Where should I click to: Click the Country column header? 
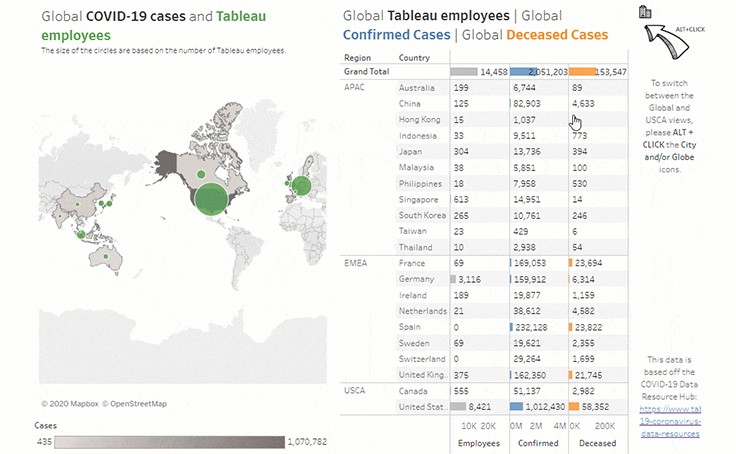point(414,57)
